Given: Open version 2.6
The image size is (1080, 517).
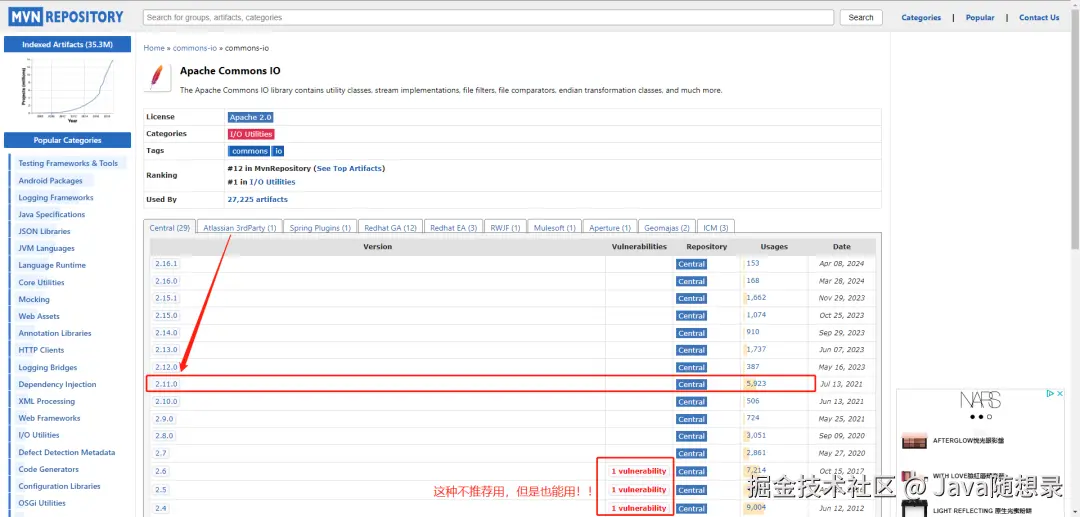Looking at the screenshot, I should pyautogui.click(x=160, y=471).
